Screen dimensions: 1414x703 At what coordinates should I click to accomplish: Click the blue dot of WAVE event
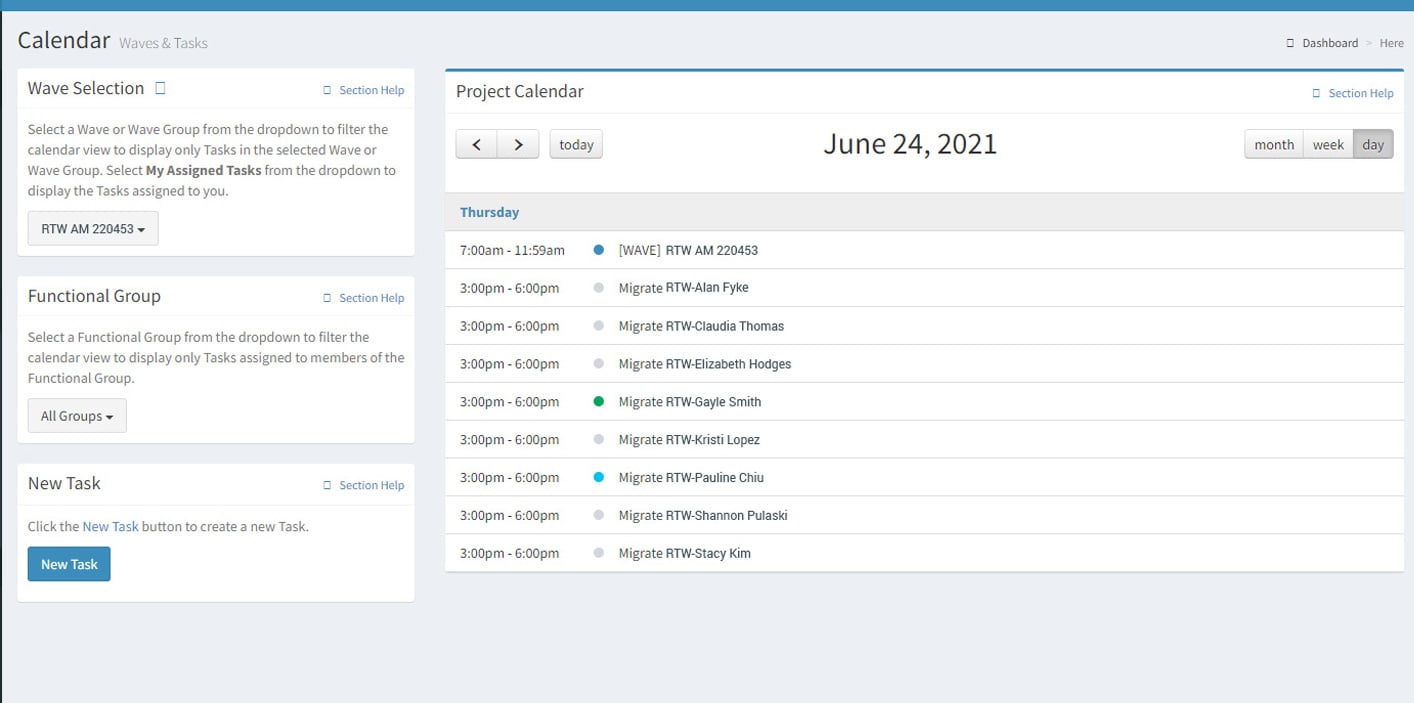tap(599, 250)
